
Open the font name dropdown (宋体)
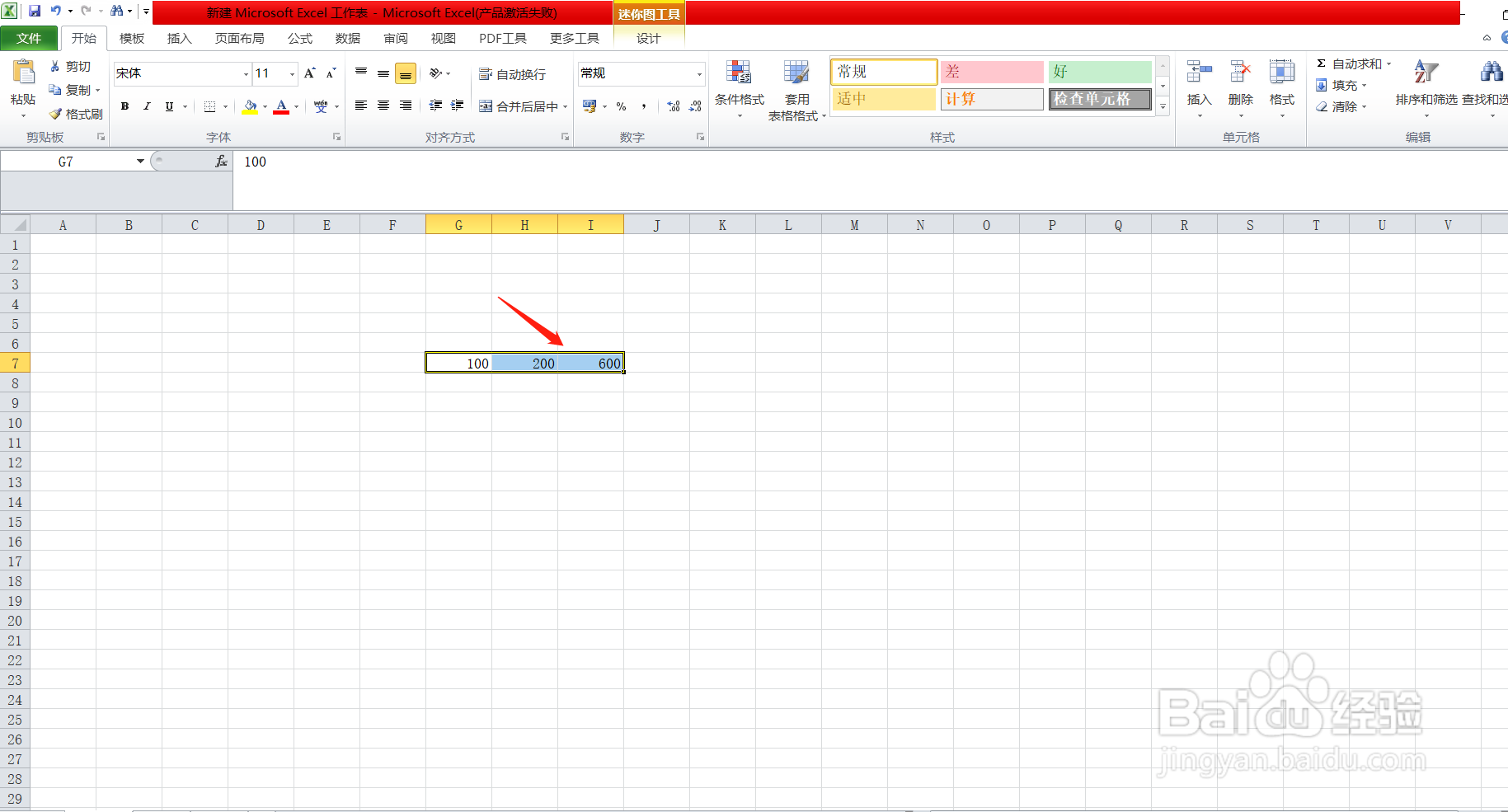click(246, 74)
